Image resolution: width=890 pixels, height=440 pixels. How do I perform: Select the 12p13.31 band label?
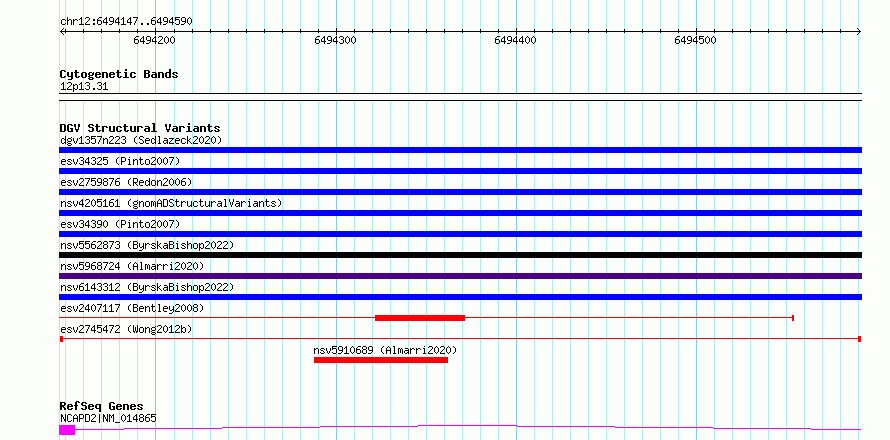click(x=83, y=87)
